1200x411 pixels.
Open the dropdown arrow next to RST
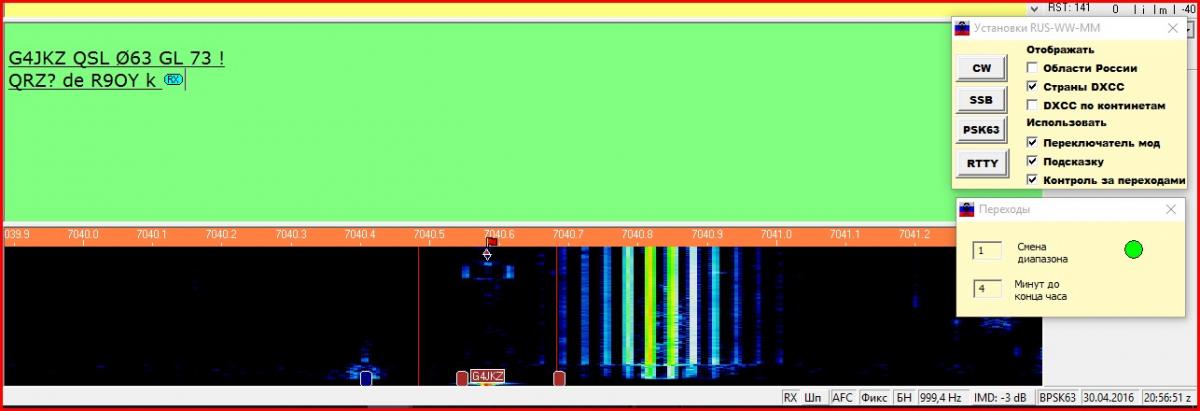point(1033,8)
